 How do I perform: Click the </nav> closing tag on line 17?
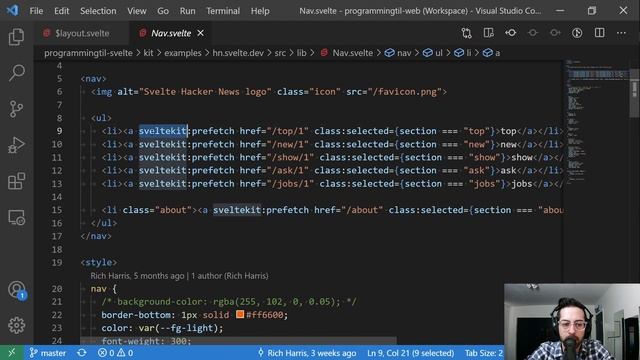96,236
